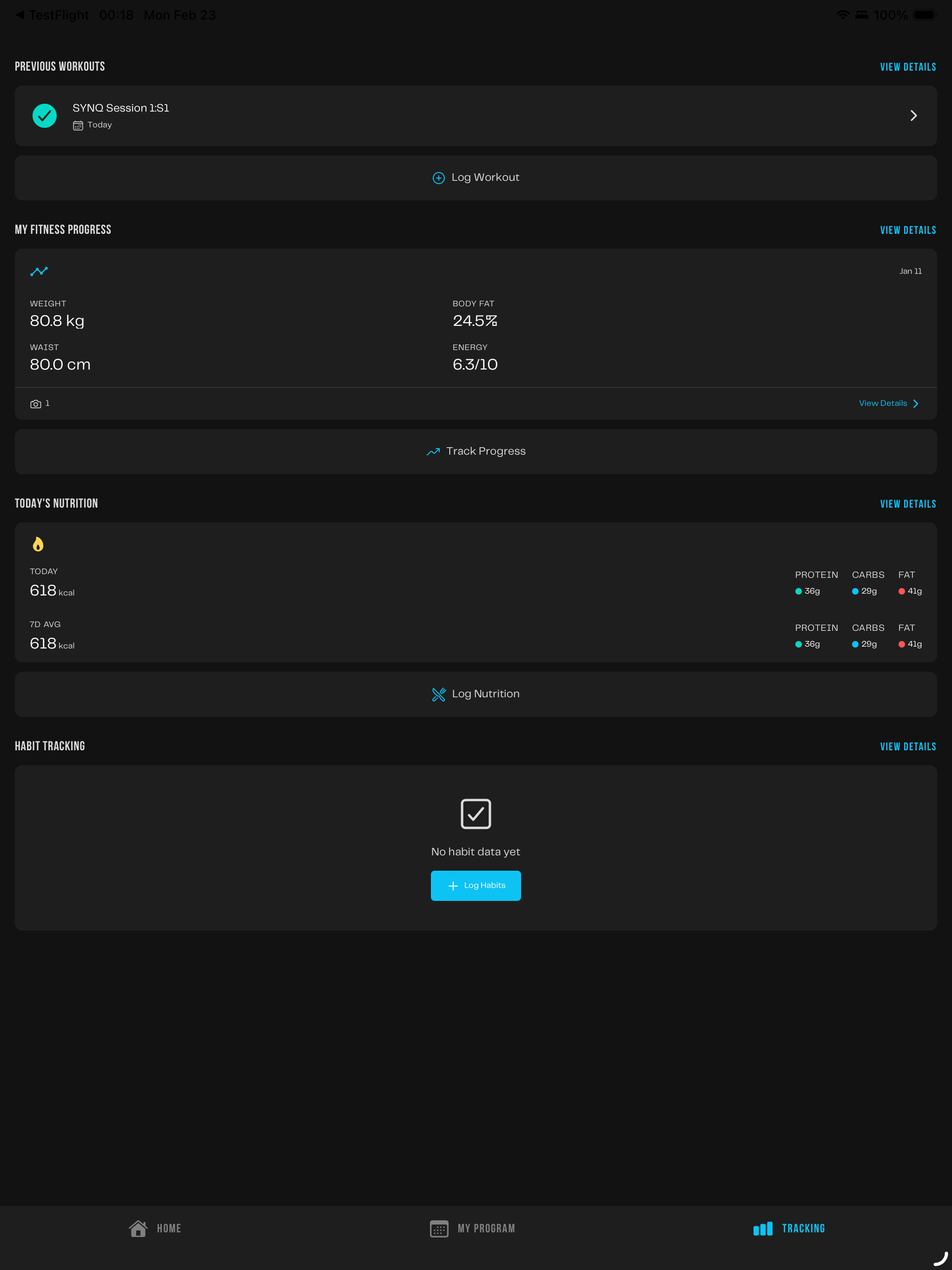
Task: Click the weight value 80.8 kg
Action: 57,321
